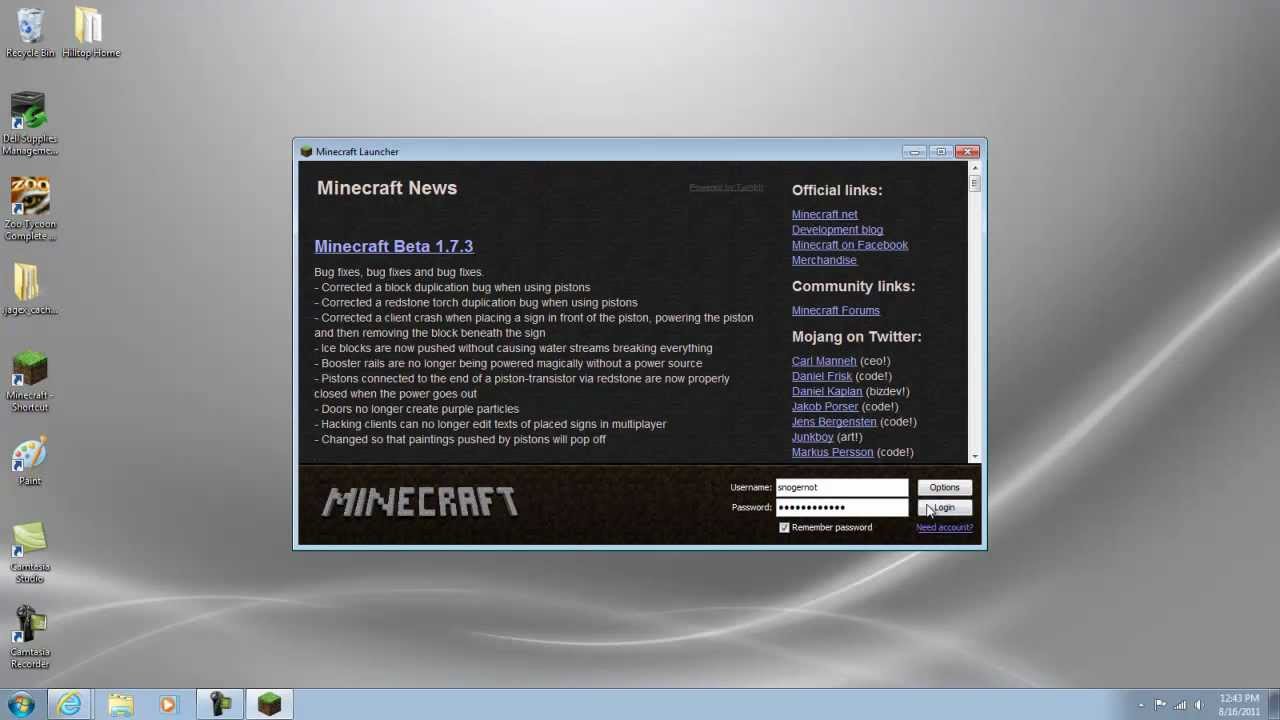Open the Action Center flag tray icon

point(1160,705)
